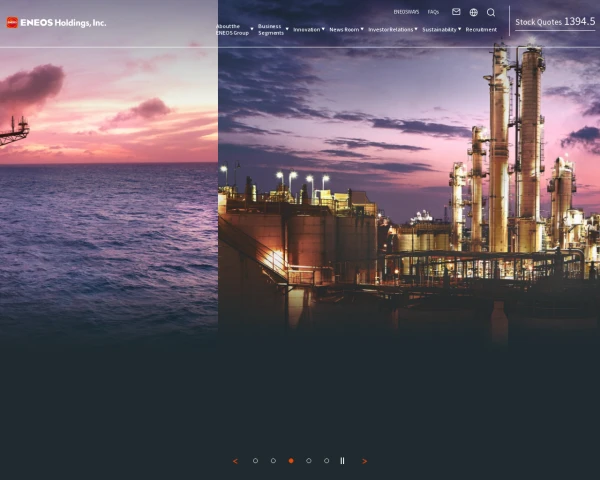Image resolution: width=600 pixels, height=480 pixels.
Task: Click the globe language icon
Action: point(473,12)
